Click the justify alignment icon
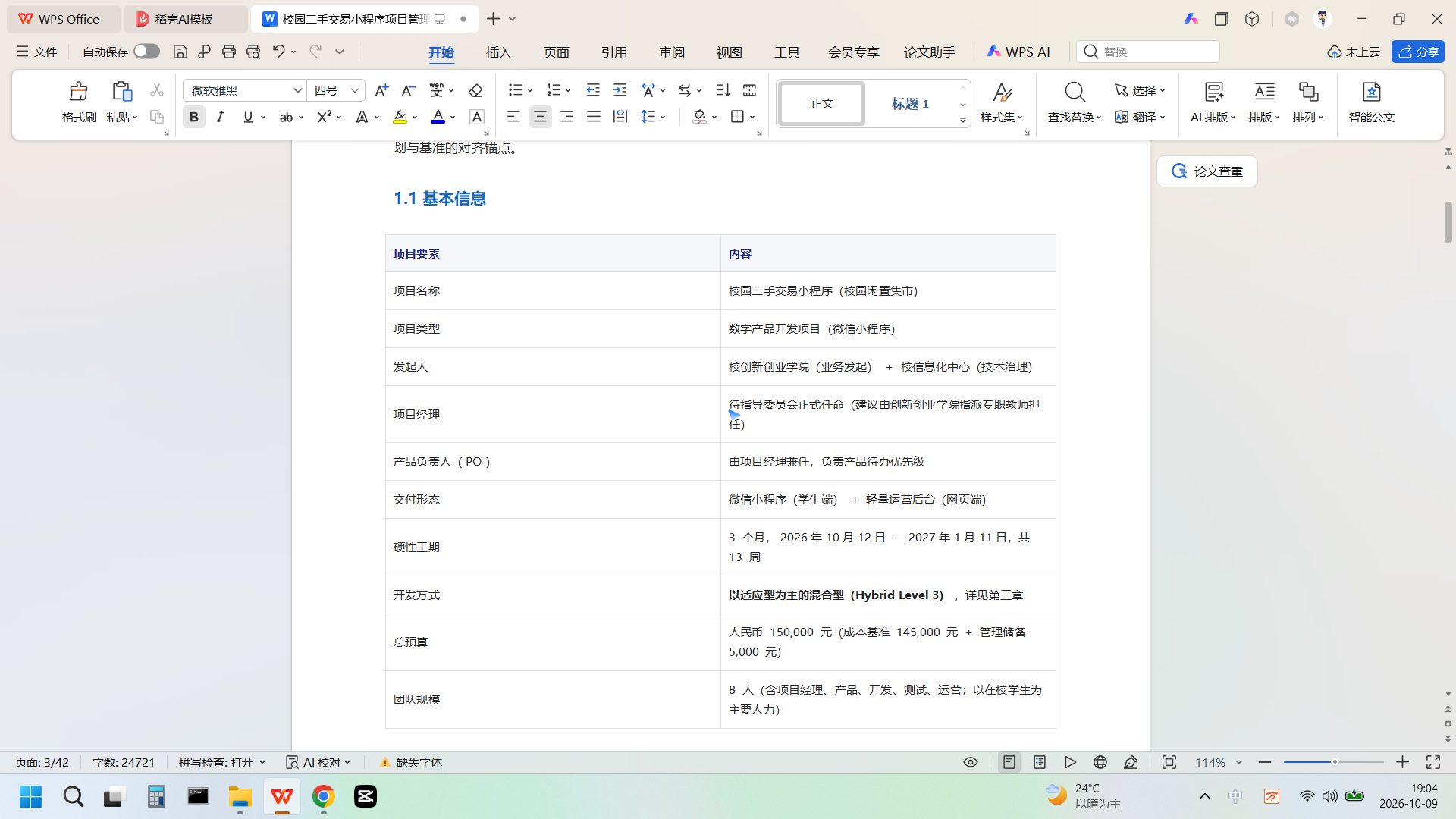1456x819 pixels. pyautogui.click(x=594, y=117)
